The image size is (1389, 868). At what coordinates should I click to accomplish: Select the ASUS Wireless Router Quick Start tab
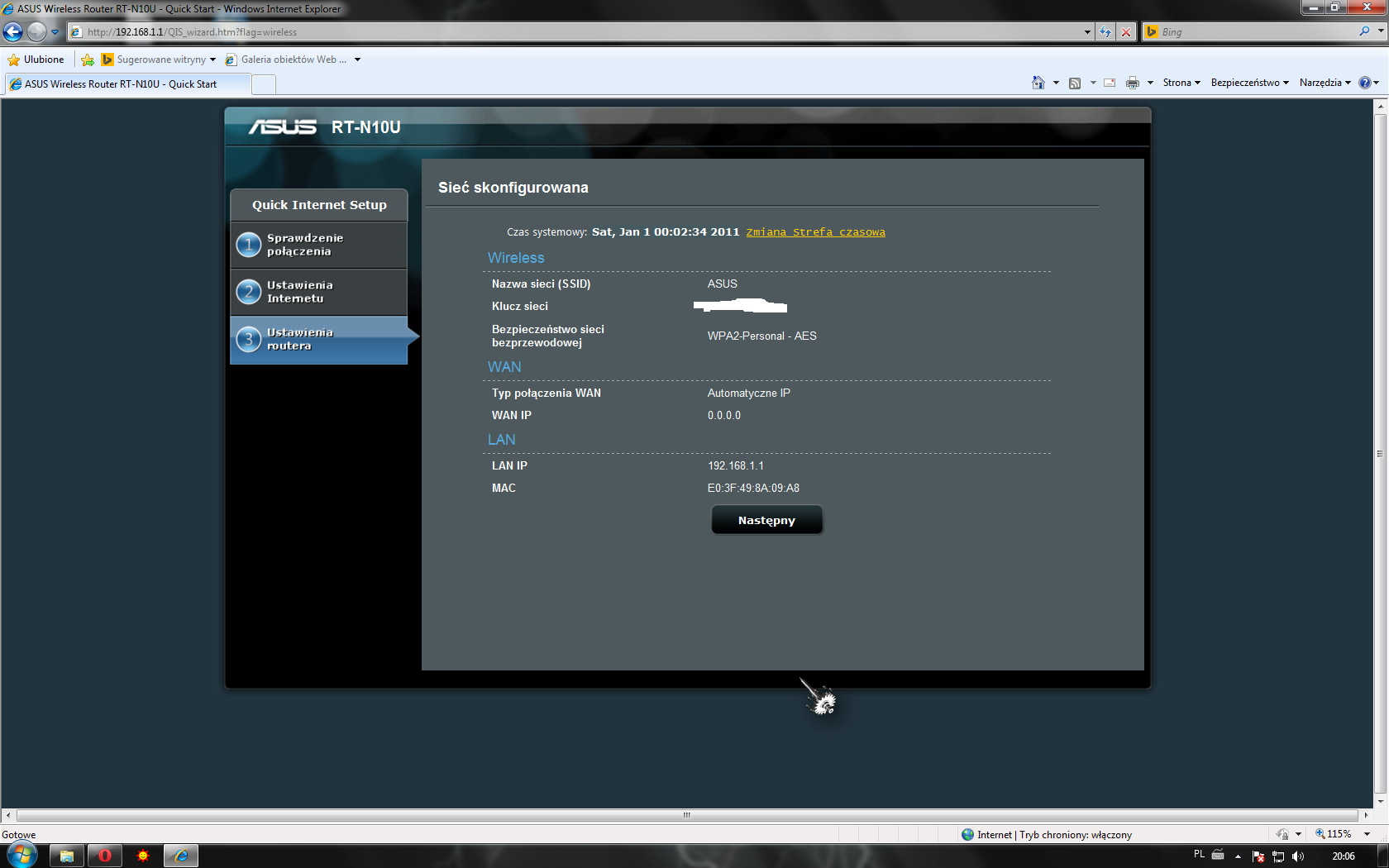[127, 84]
